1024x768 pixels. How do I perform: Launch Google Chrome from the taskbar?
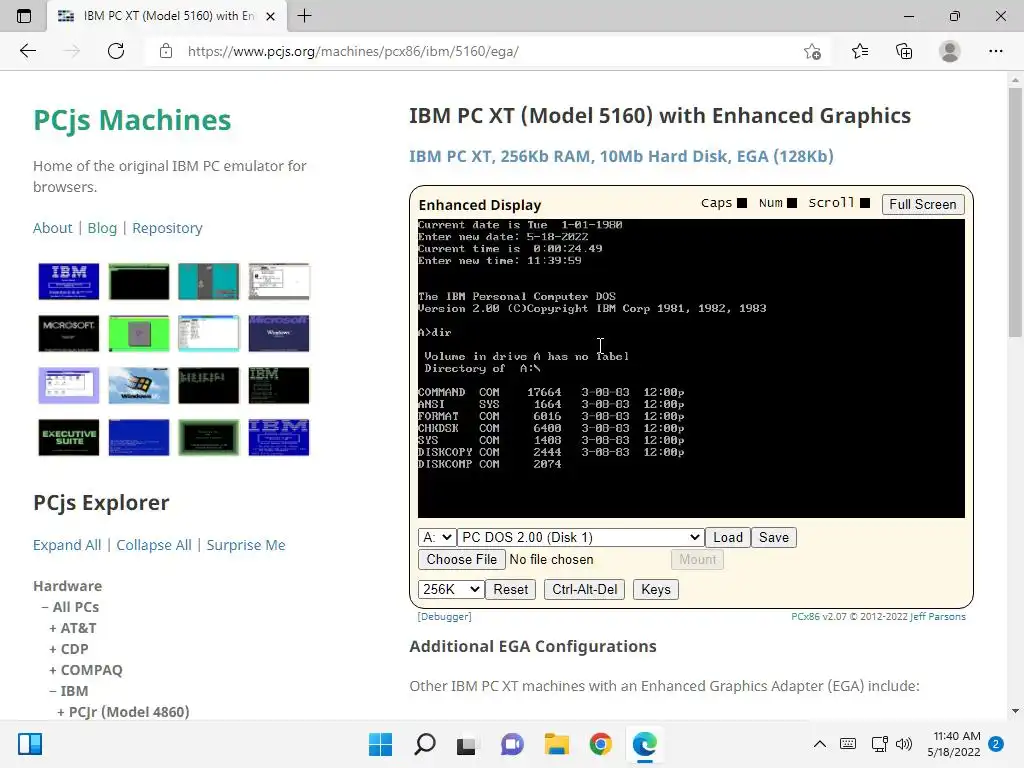point(600,744)
